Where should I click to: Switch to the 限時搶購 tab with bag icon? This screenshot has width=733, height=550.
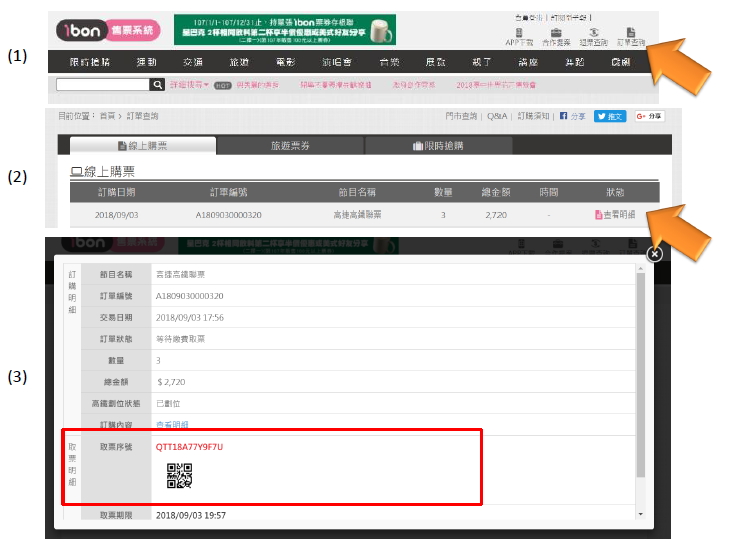438,145
